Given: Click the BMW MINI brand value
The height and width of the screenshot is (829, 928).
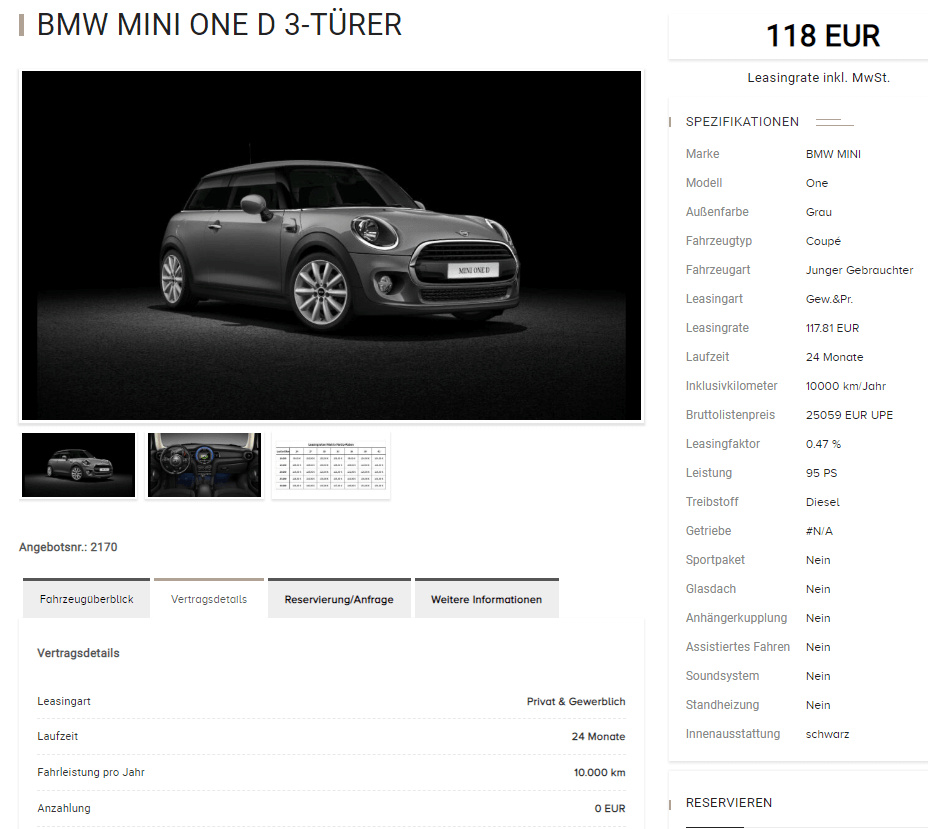Looking at the screenshot, I should pyautogui.click(x=833, y=154).
